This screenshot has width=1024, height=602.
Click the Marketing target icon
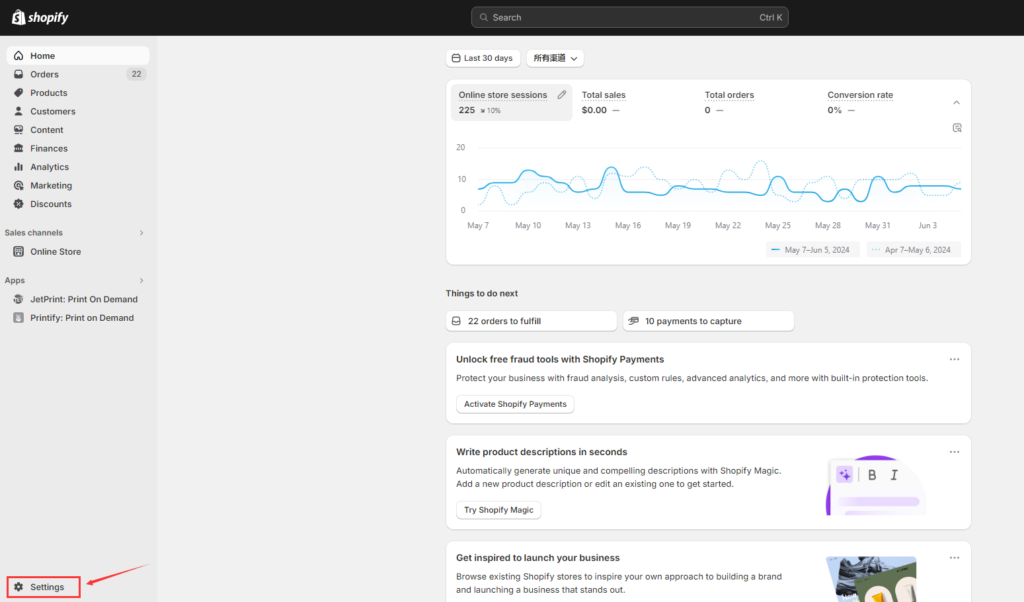point(18,185)
